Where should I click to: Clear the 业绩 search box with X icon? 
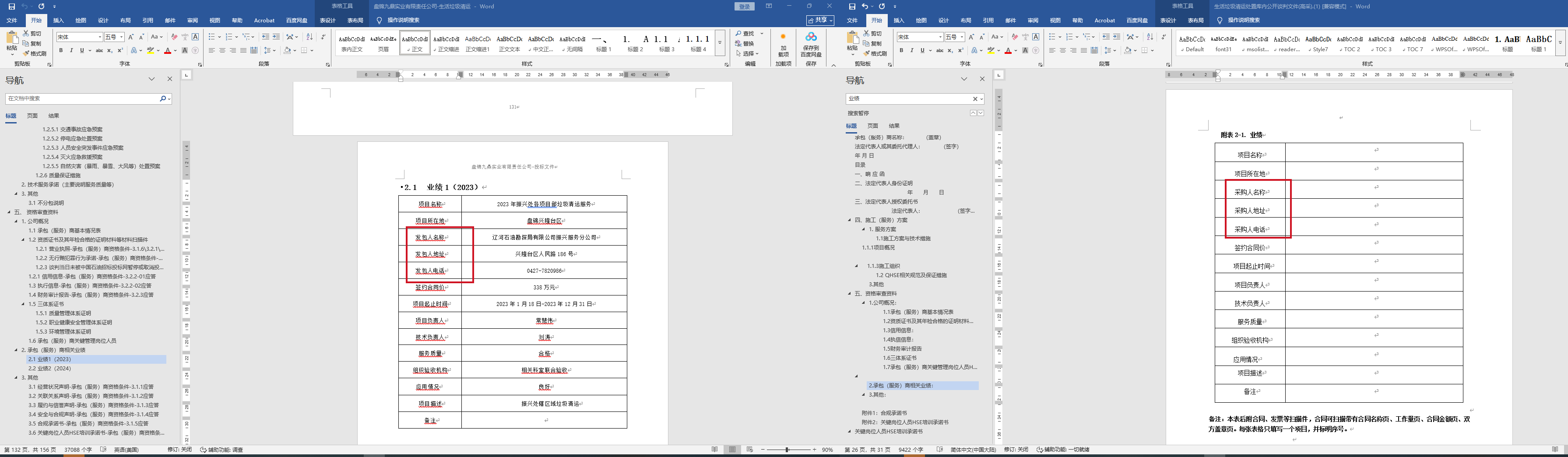(x=974, y=98)
